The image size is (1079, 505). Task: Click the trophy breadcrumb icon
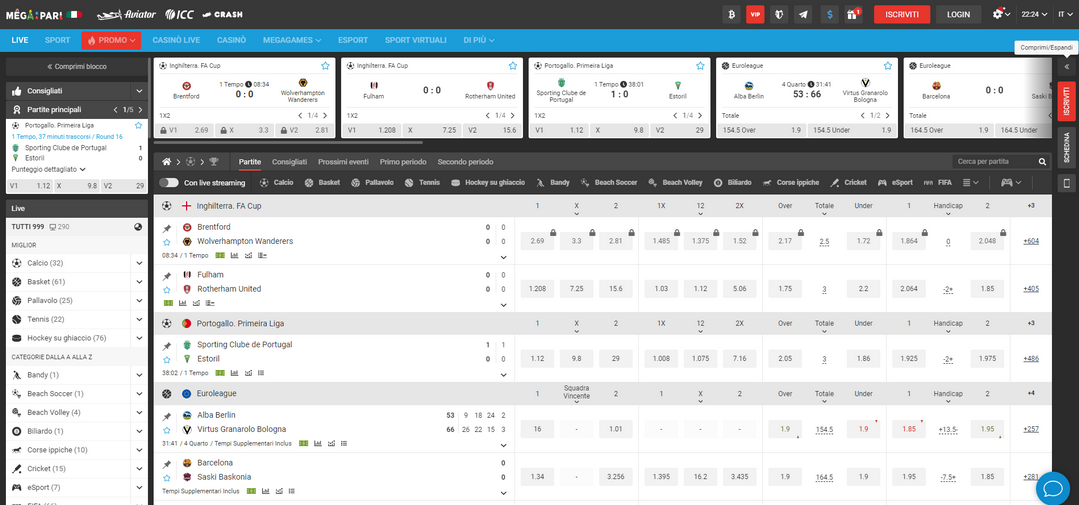pos(213,162)
